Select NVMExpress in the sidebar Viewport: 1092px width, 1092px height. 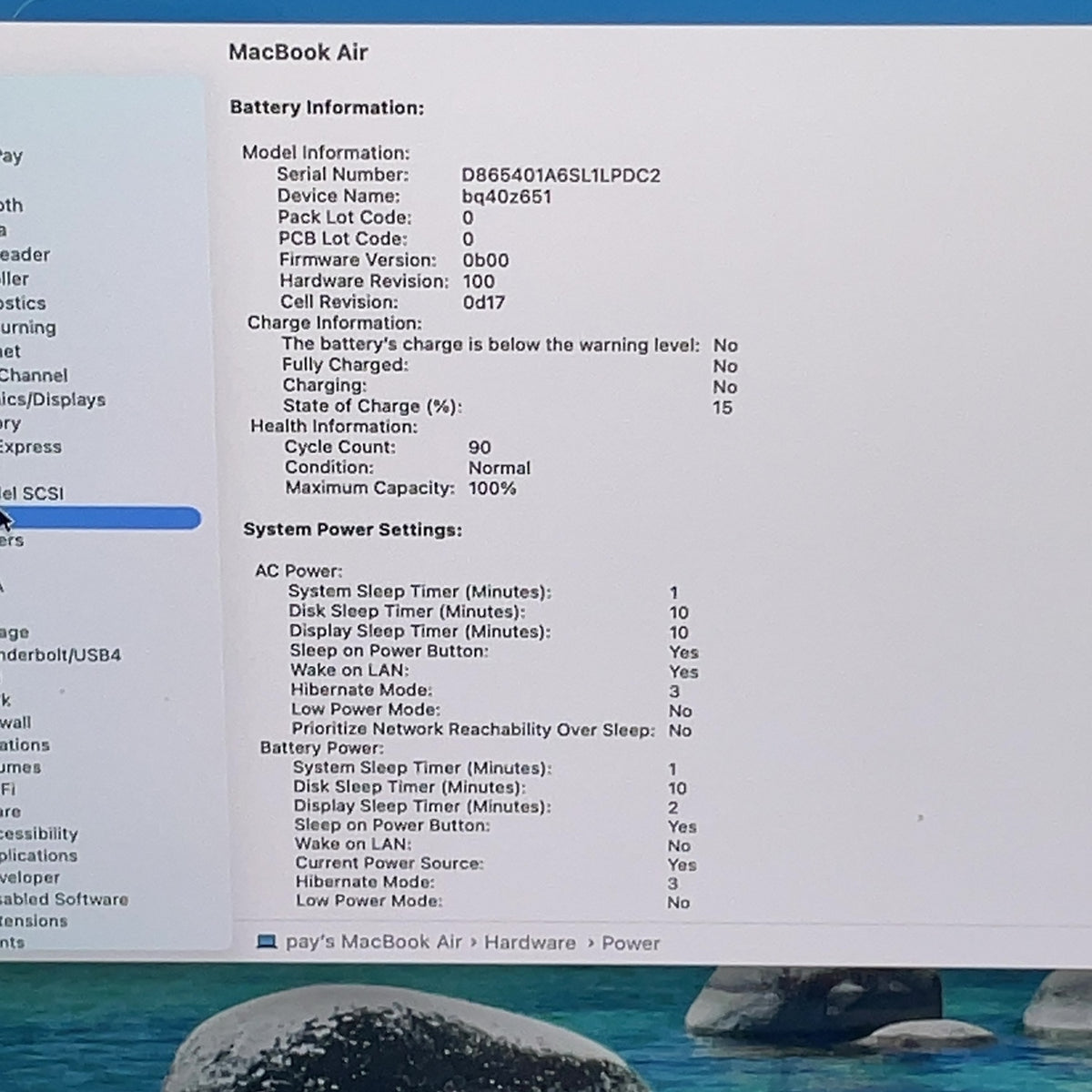[31, 447]
